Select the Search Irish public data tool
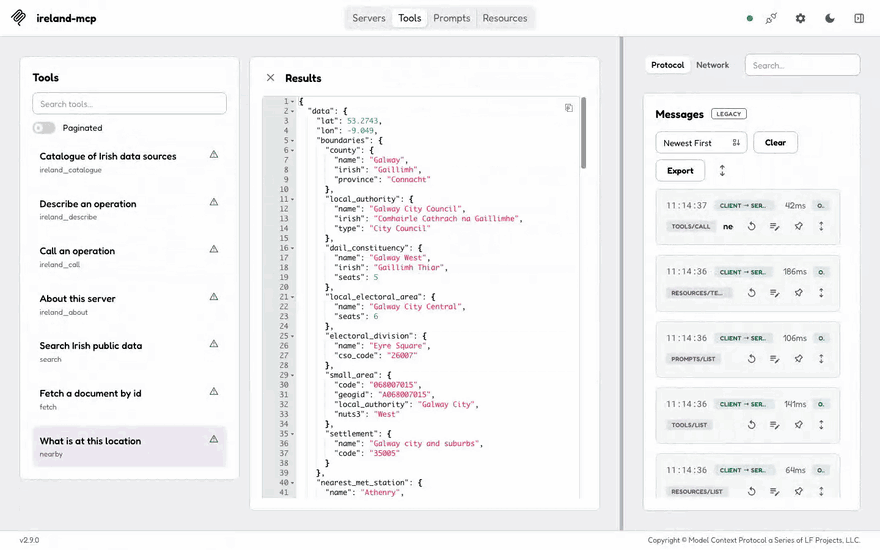 (129, 352)
